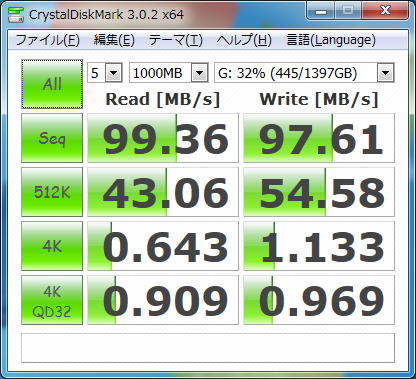Click the empty comment text field

[208, 348]
